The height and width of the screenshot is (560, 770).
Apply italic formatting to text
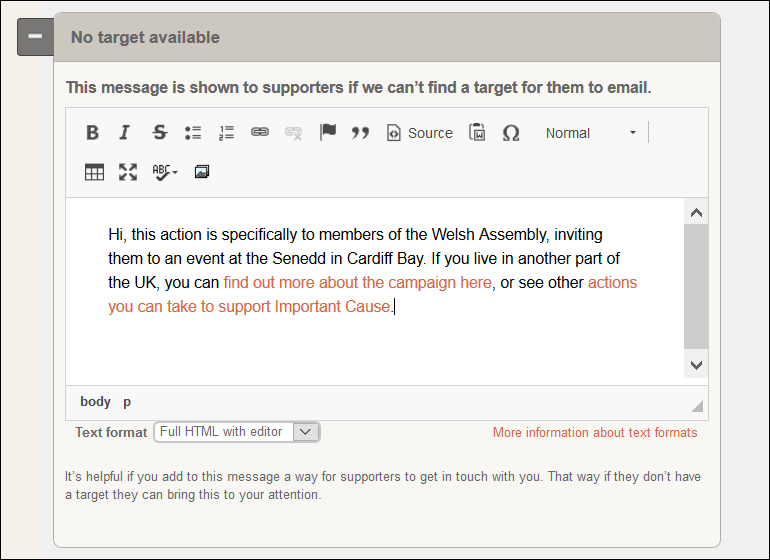coord(125,133)
